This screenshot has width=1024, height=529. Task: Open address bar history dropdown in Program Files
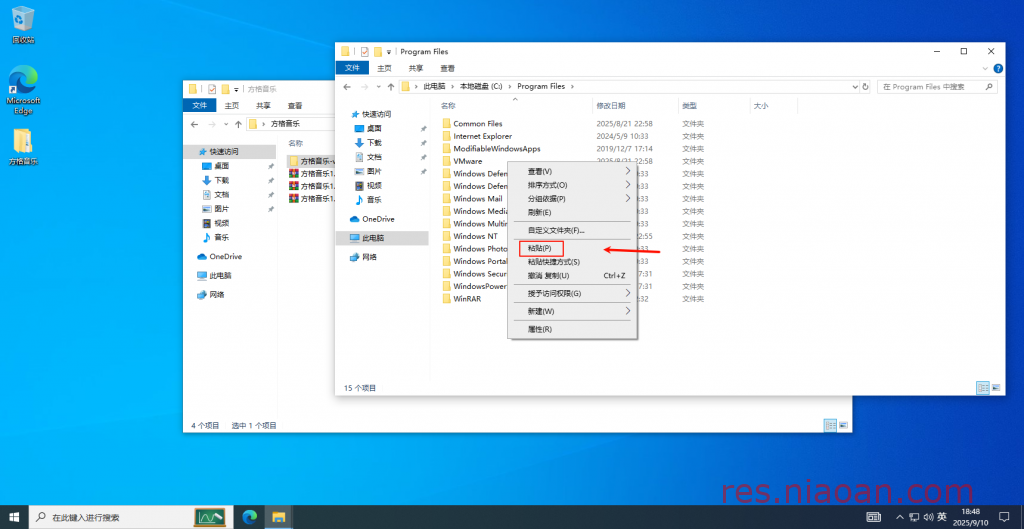coord(856,86)
